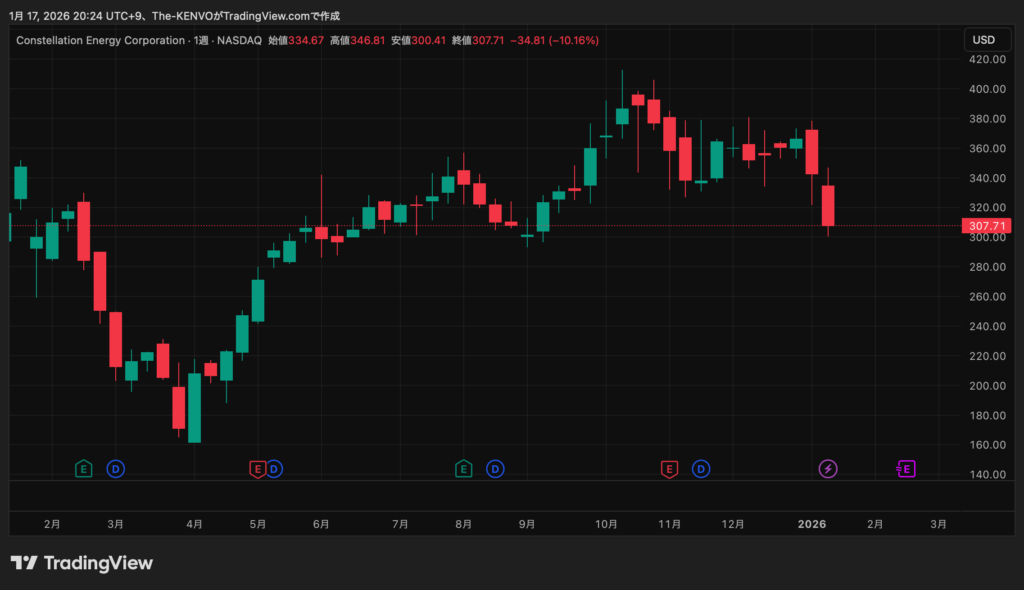Click the TradingView logo

click(x=82, y=563)
